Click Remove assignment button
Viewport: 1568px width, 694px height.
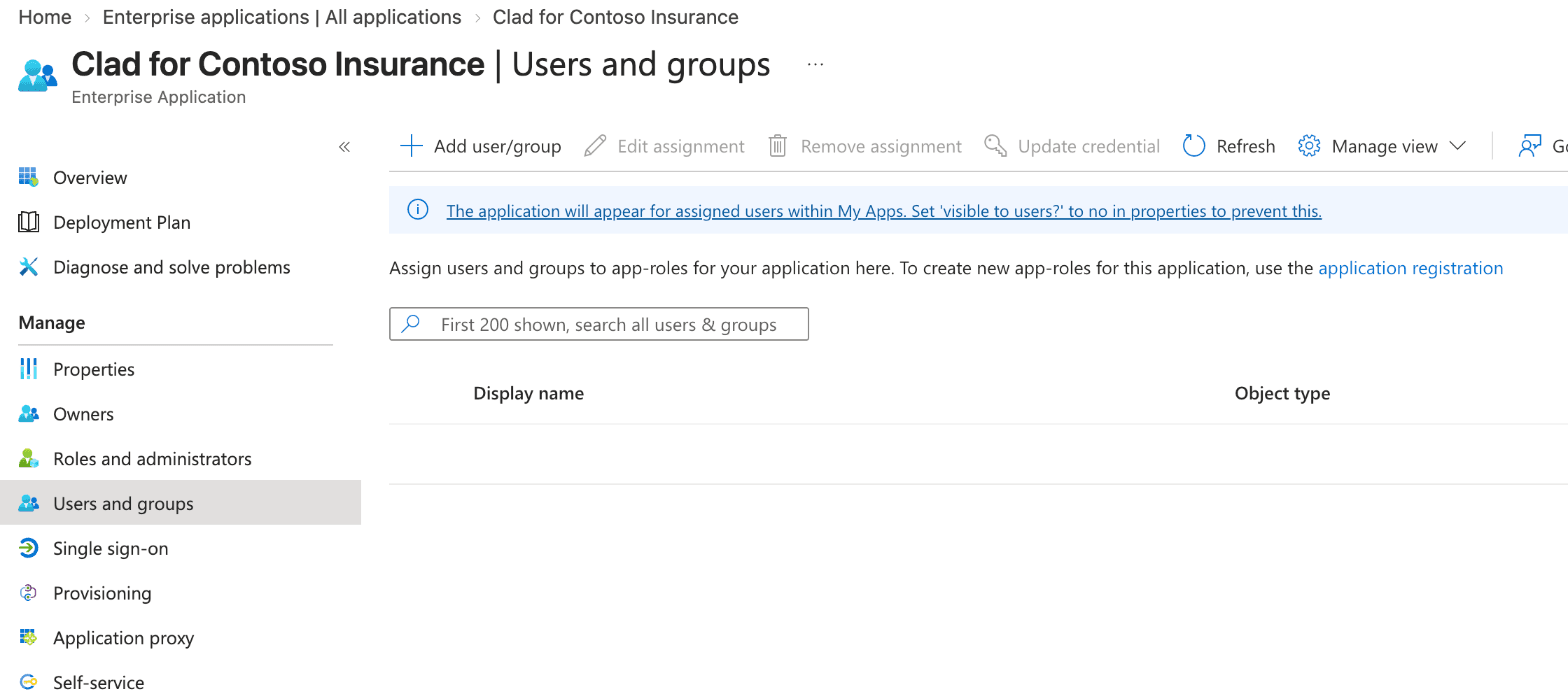coord(864,146)
